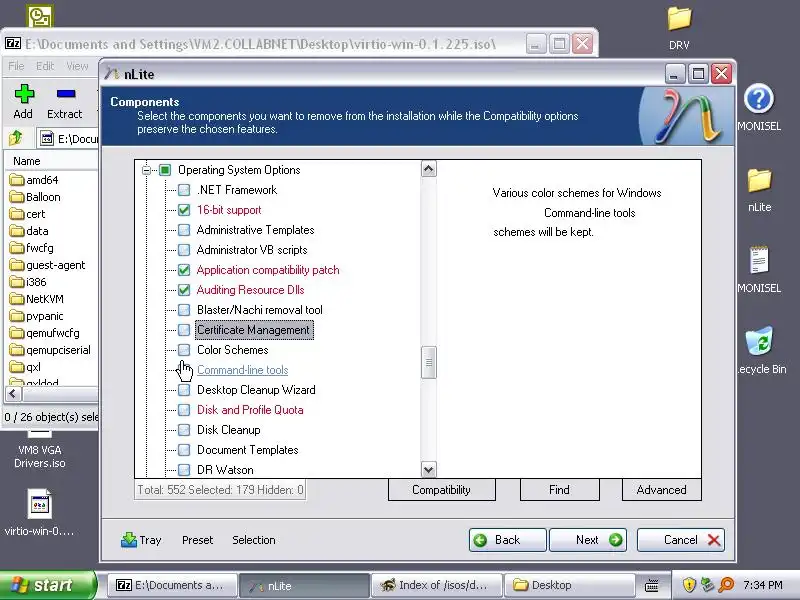The image size is (800, 600).
Task: Toggle Operating System Options group checkbox
Action: [165, 170]
